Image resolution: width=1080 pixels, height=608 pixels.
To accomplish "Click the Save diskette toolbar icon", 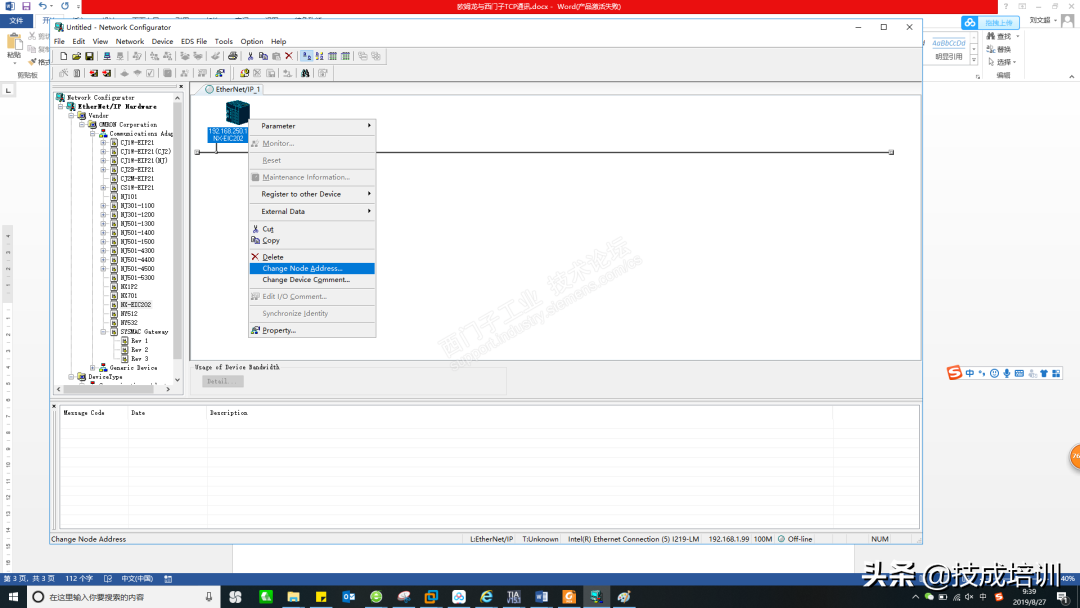I will [89, 56].
